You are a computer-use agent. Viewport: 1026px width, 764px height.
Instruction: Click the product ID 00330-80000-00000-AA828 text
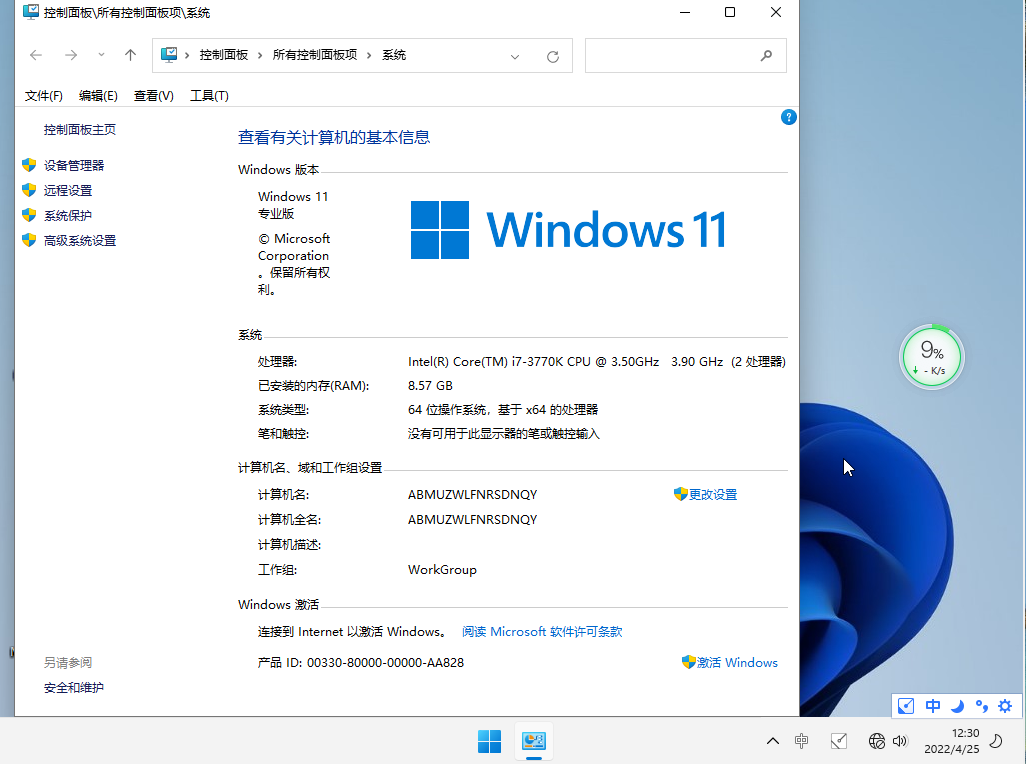[x=385, y=663]
